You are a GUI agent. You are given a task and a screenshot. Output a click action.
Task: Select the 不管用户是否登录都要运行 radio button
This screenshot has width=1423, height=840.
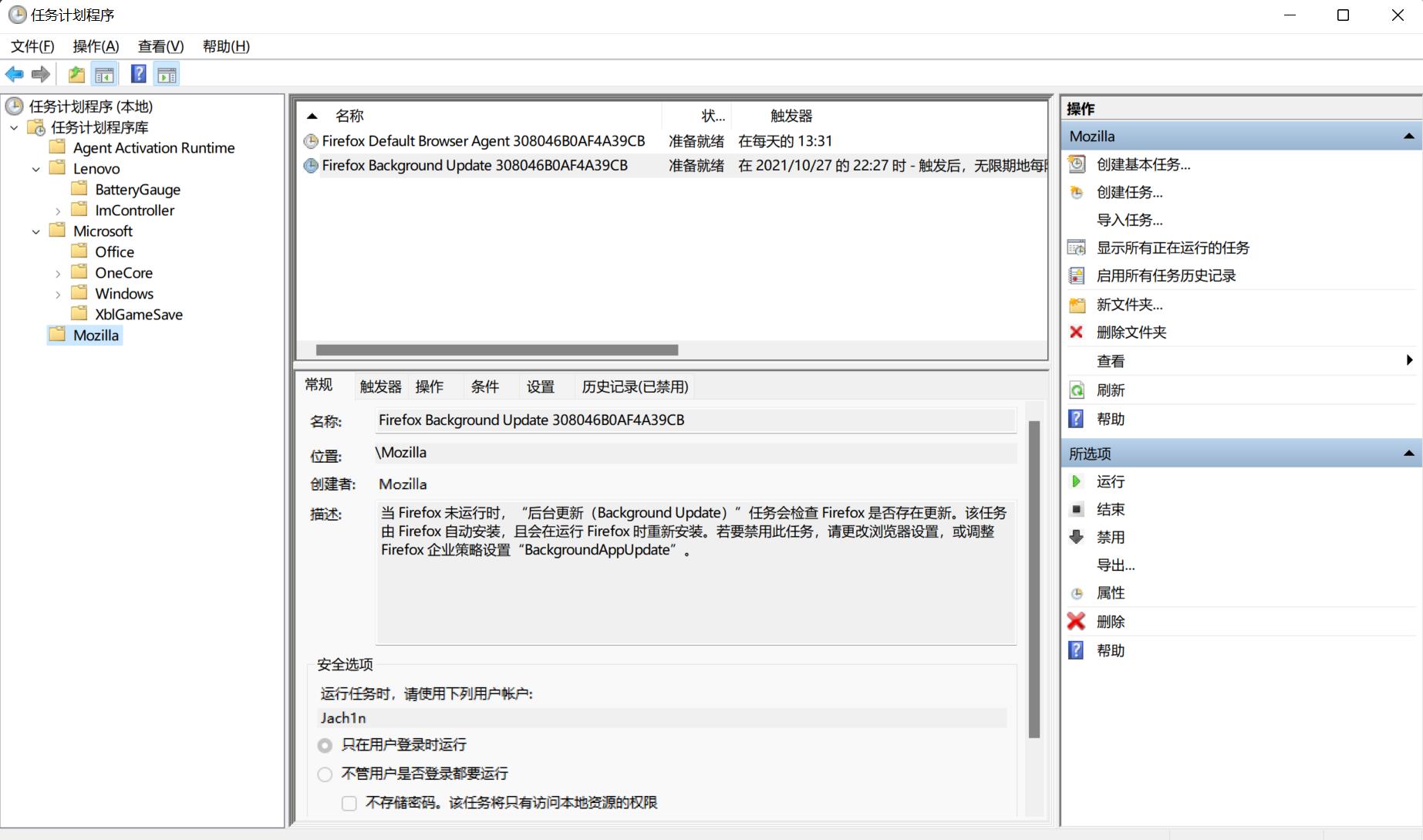(325, 774)
